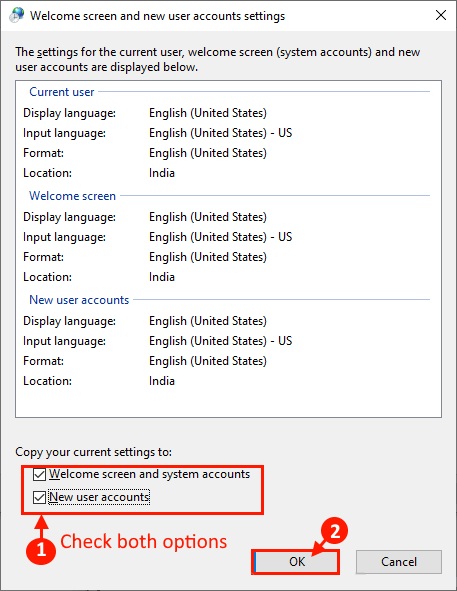Click the dialog title text
This screenshot has width=457, height=591.
[x=157, y=16]
